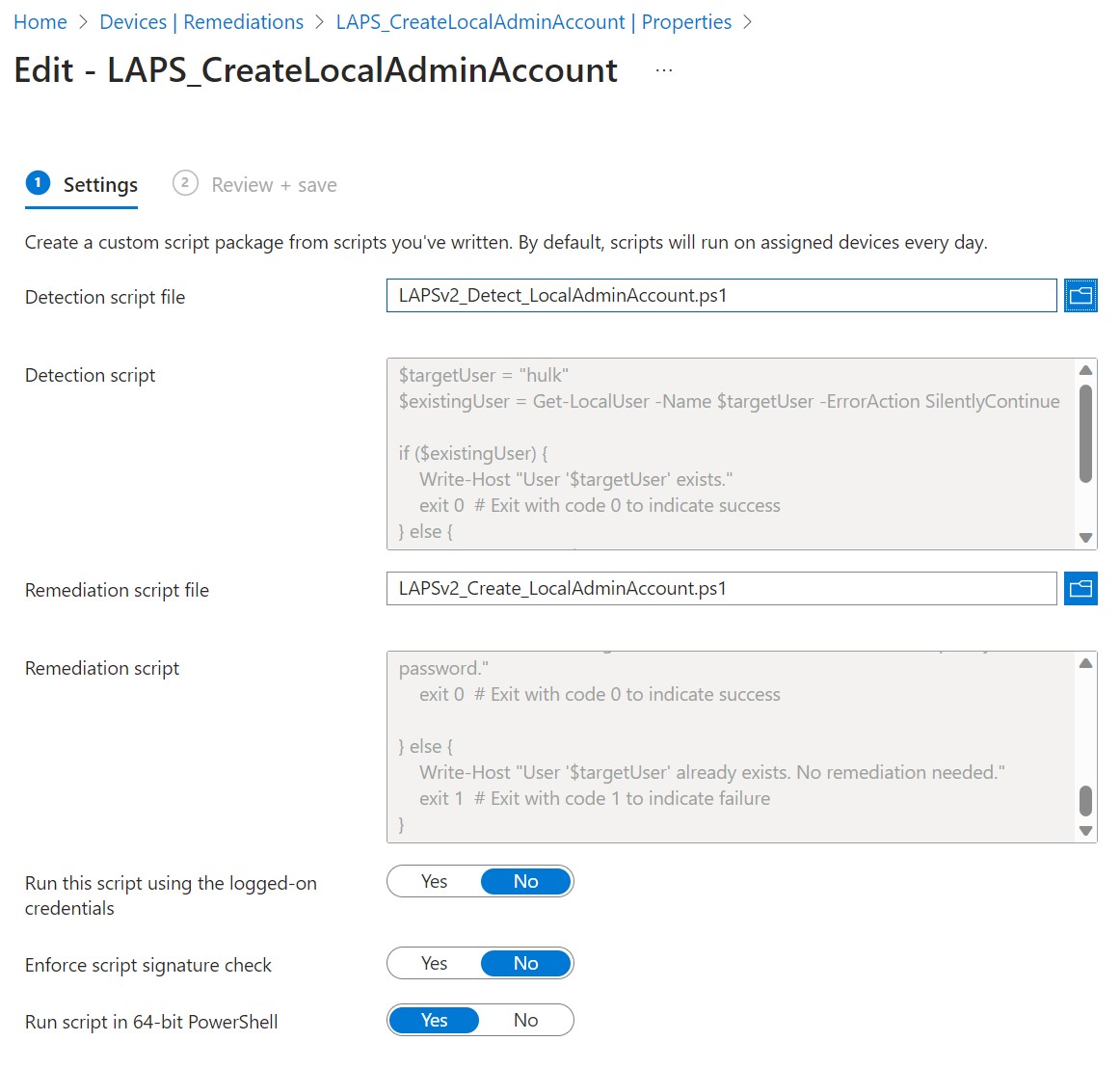Open LAPS_CreateLocalAdminAccount Properties breadcrumb
This screenshot has width=1120, height=1068.
point(534,21)
